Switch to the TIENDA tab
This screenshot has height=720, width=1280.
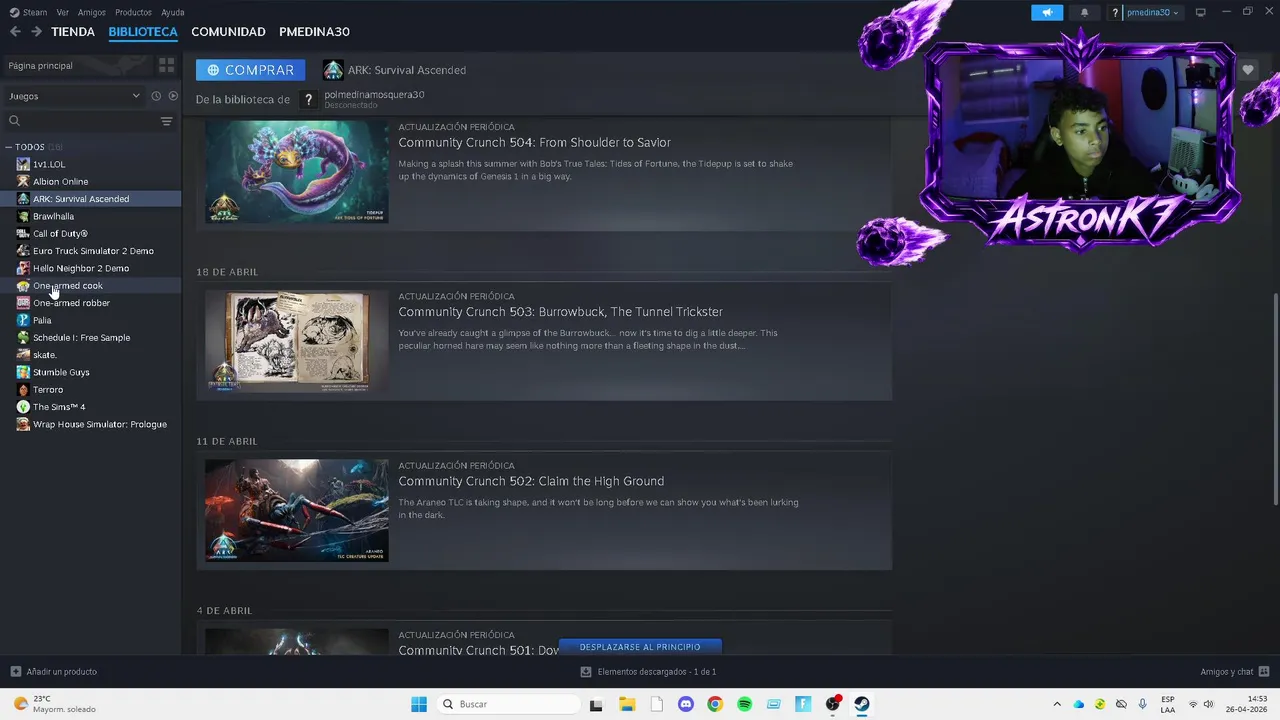pyautogui.click(x=73, y=32)
